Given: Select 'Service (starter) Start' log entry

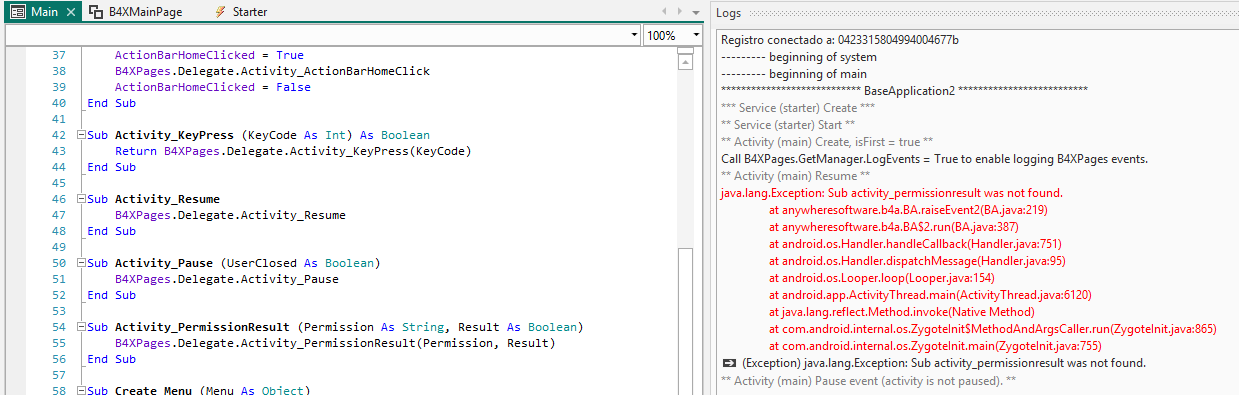Looking at the screenshot, I should coord(787,125).
